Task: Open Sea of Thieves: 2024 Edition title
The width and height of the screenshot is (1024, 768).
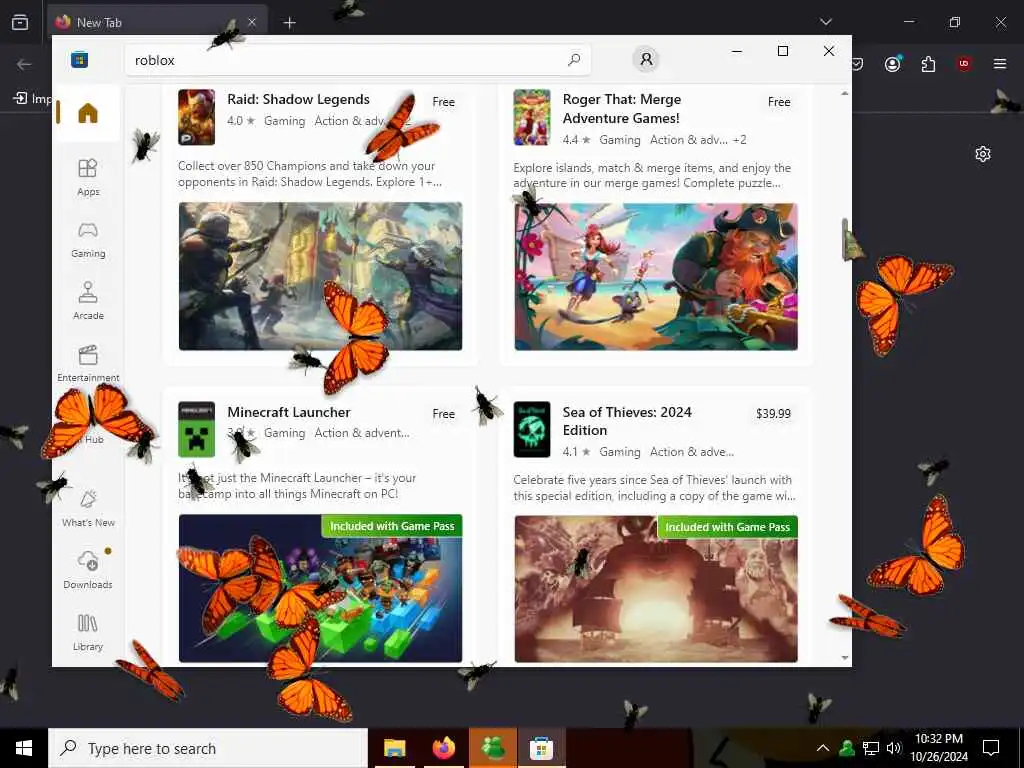Action: (x=627, y=421)
